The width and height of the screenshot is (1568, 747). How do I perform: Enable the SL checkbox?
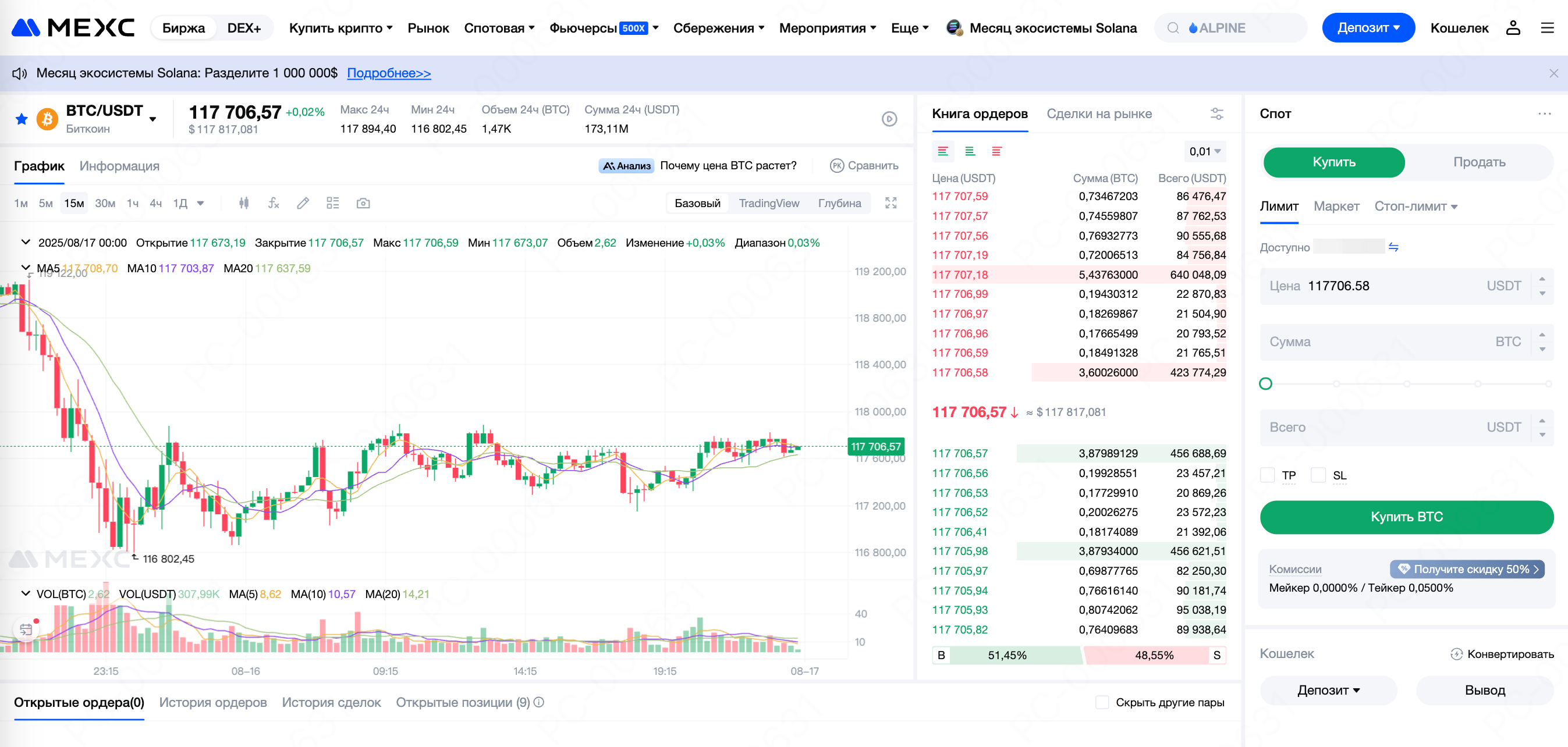1318,475
